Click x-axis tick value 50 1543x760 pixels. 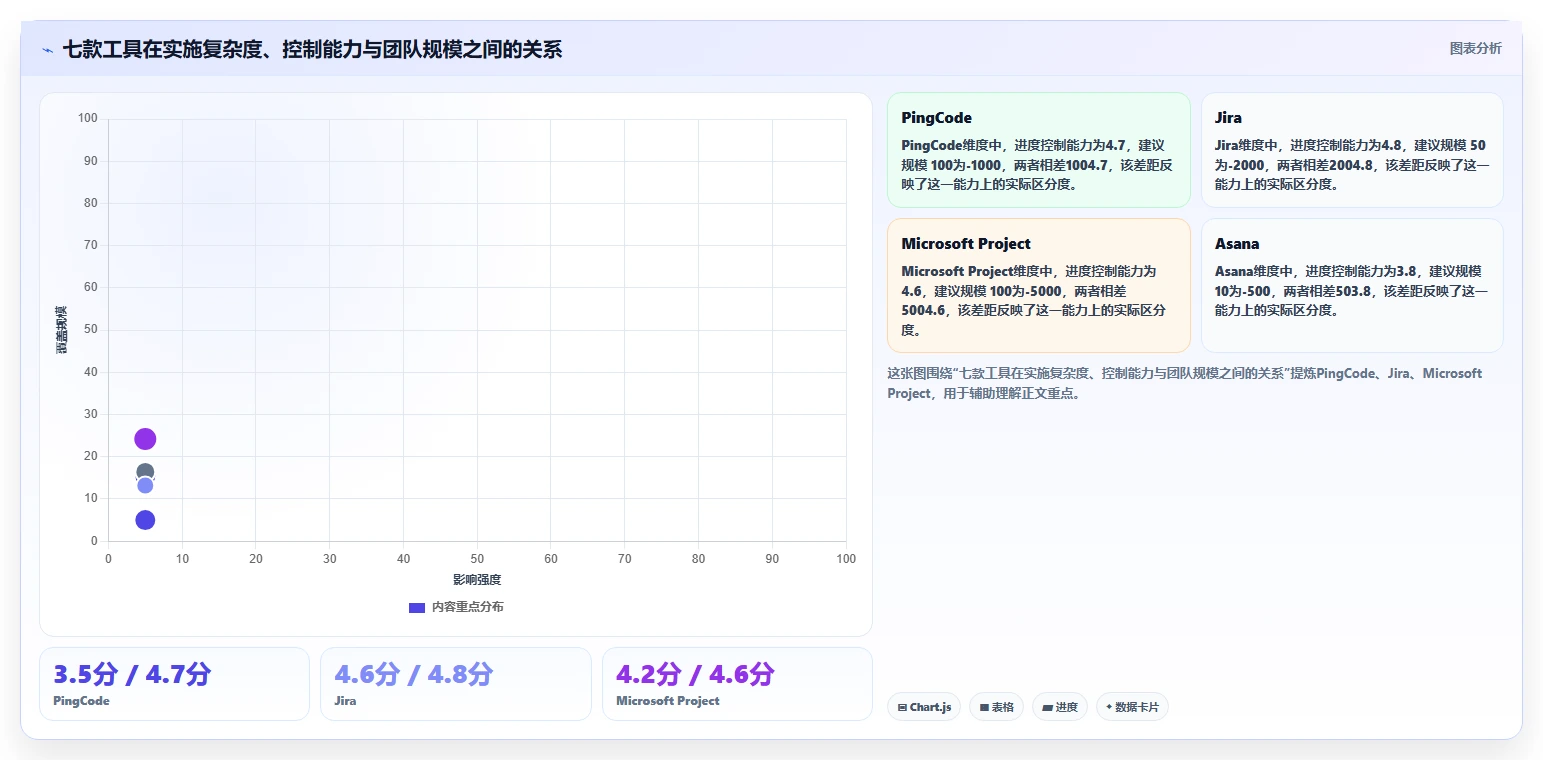477,559
